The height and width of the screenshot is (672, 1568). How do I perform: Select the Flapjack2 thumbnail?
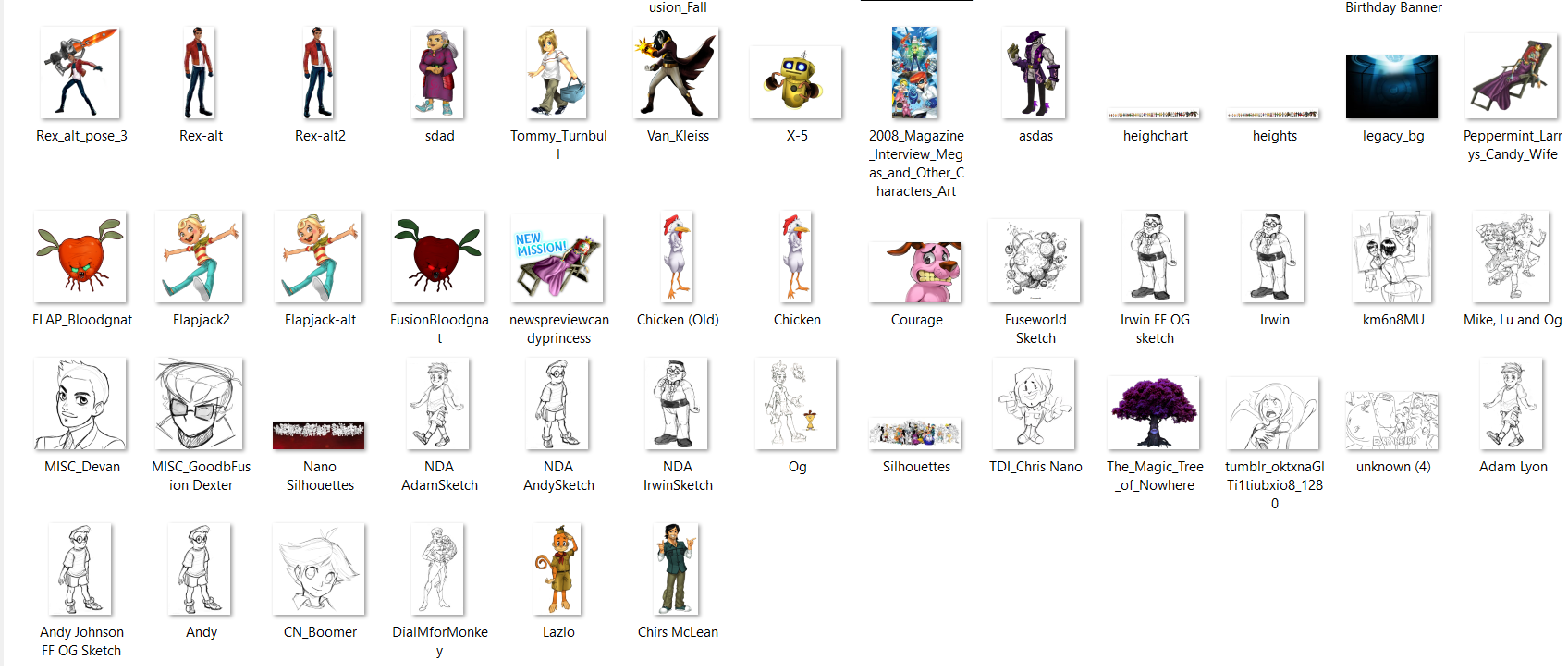click(199, 257)
